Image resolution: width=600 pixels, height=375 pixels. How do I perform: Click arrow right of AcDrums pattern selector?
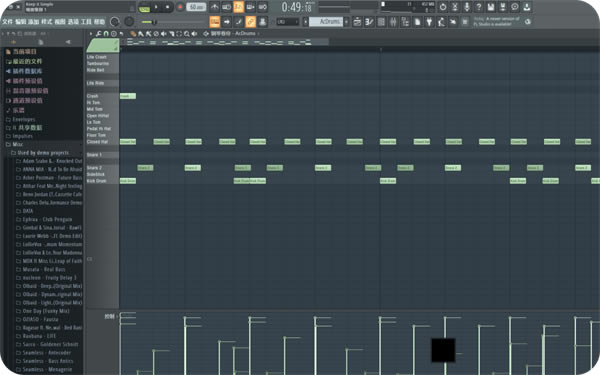[346, 22]
